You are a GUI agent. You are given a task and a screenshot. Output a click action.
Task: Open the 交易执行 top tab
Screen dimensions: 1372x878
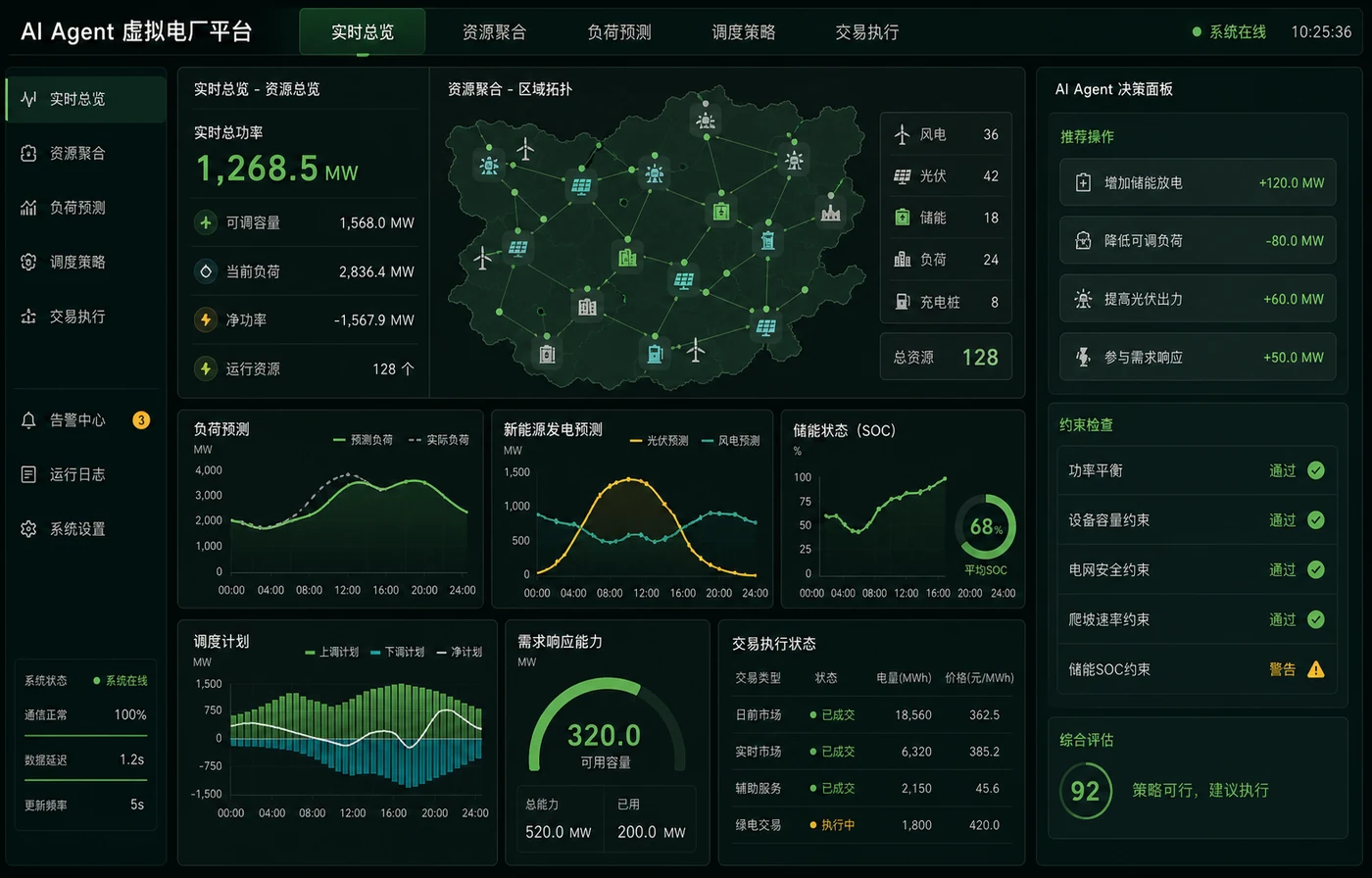(x=867, y=32)
